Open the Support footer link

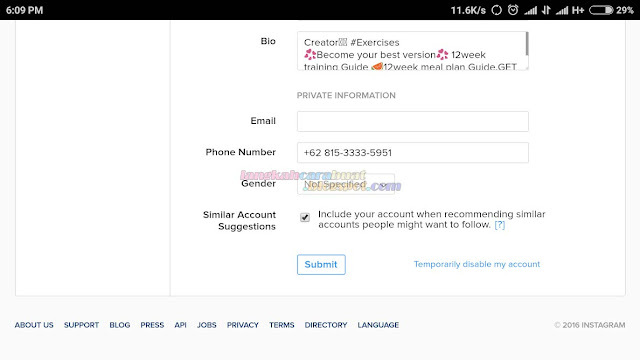(x=81, y=325)
